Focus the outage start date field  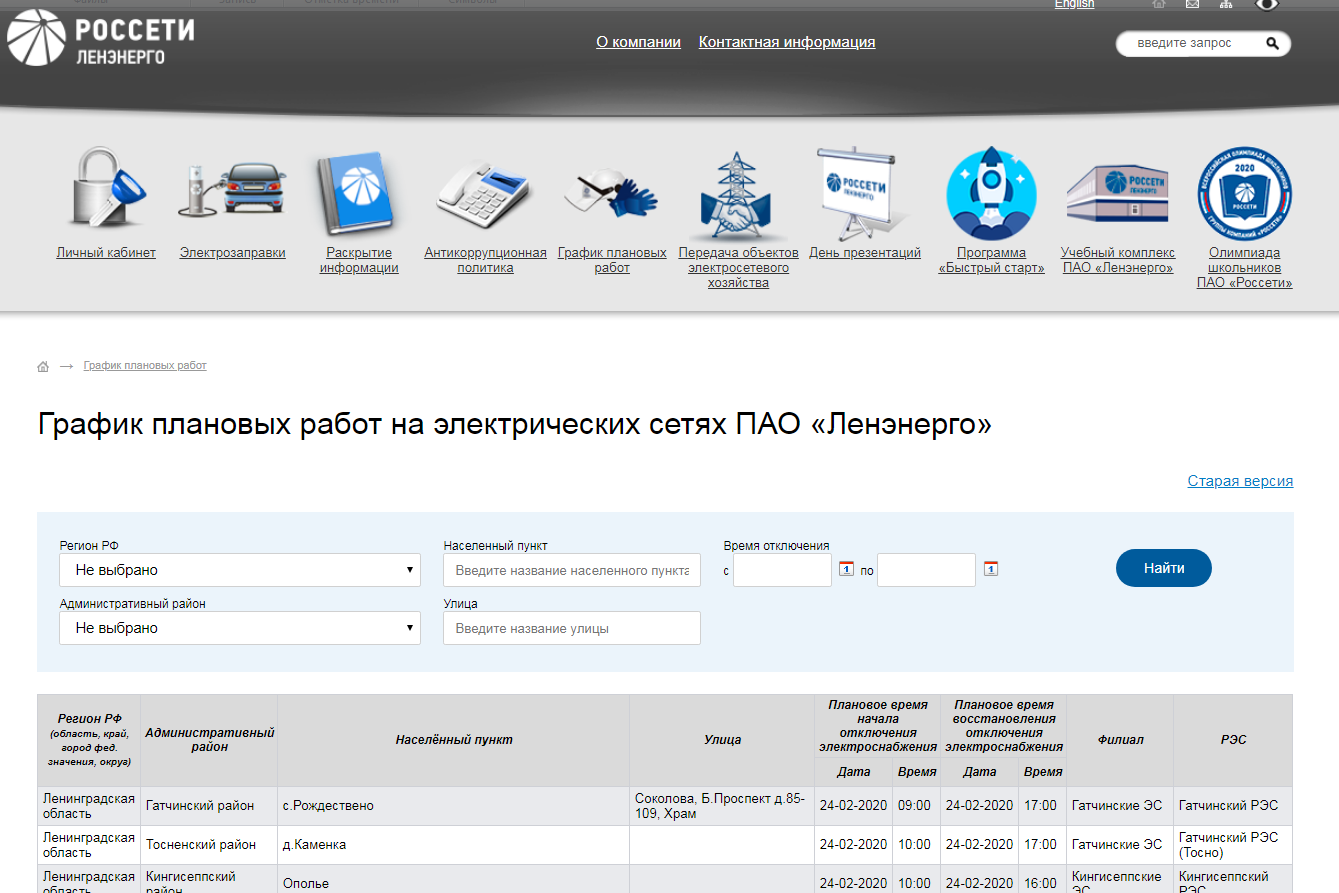(782, 570)
